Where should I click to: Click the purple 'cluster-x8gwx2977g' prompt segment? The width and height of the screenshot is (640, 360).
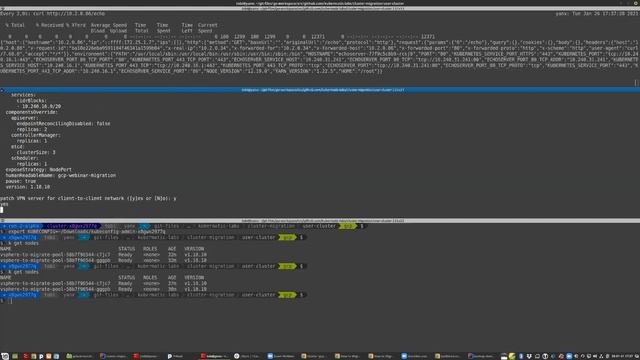coord(71,226)
